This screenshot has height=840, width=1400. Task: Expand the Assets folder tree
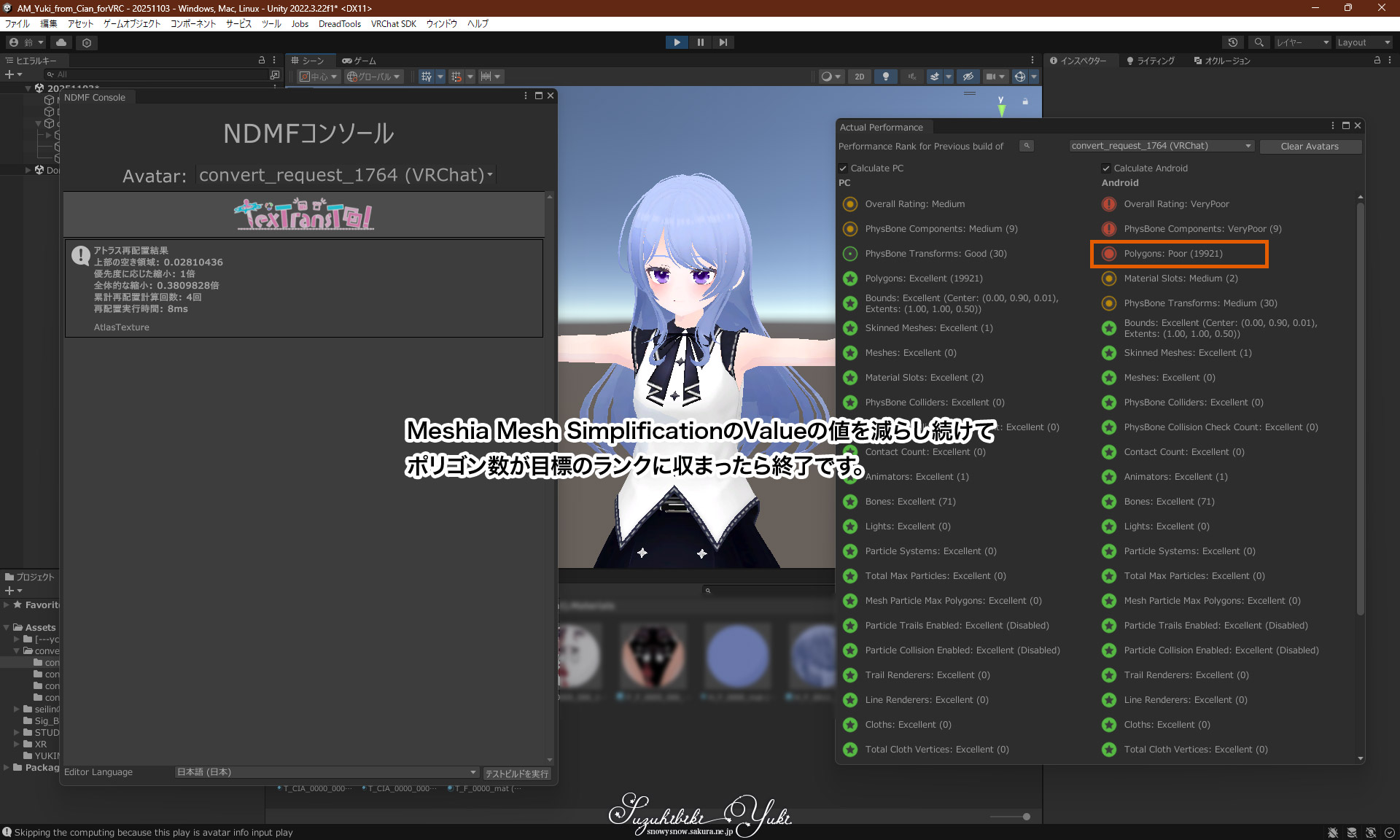click(7, 628)
